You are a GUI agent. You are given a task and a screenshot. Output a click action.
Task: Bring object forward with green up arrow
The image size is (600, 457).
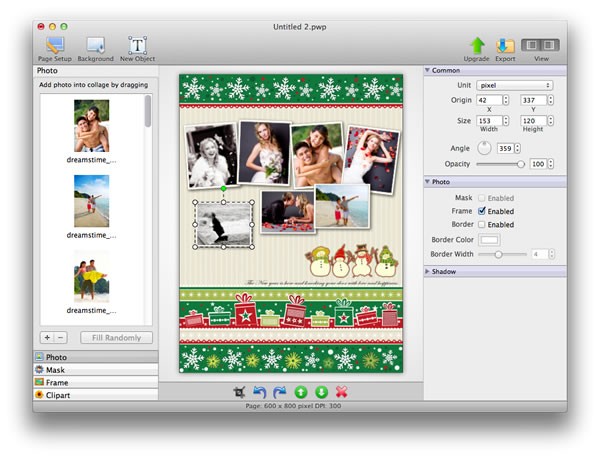[x=301, y=392]
